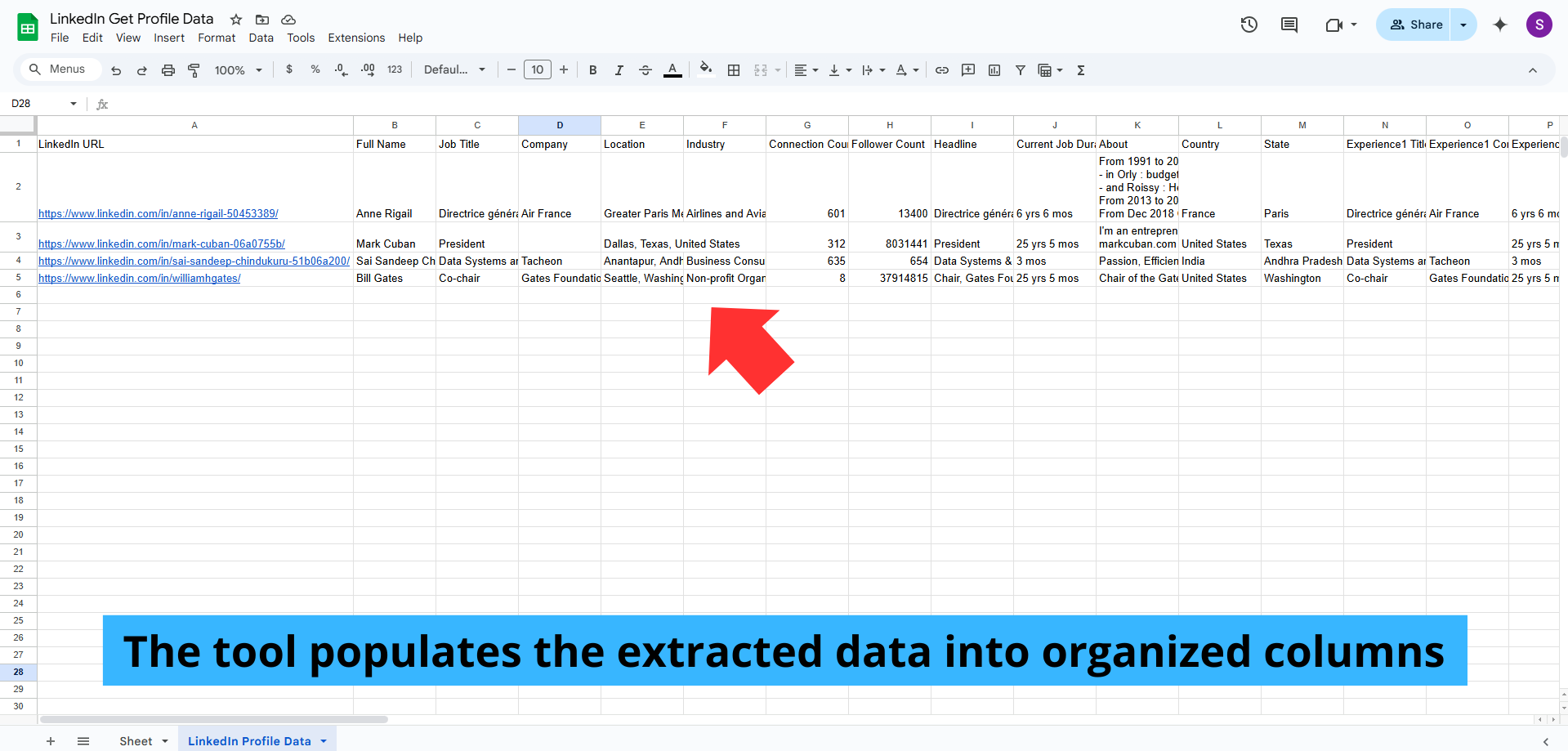
Task: Open the File menu
Action: 60,38
